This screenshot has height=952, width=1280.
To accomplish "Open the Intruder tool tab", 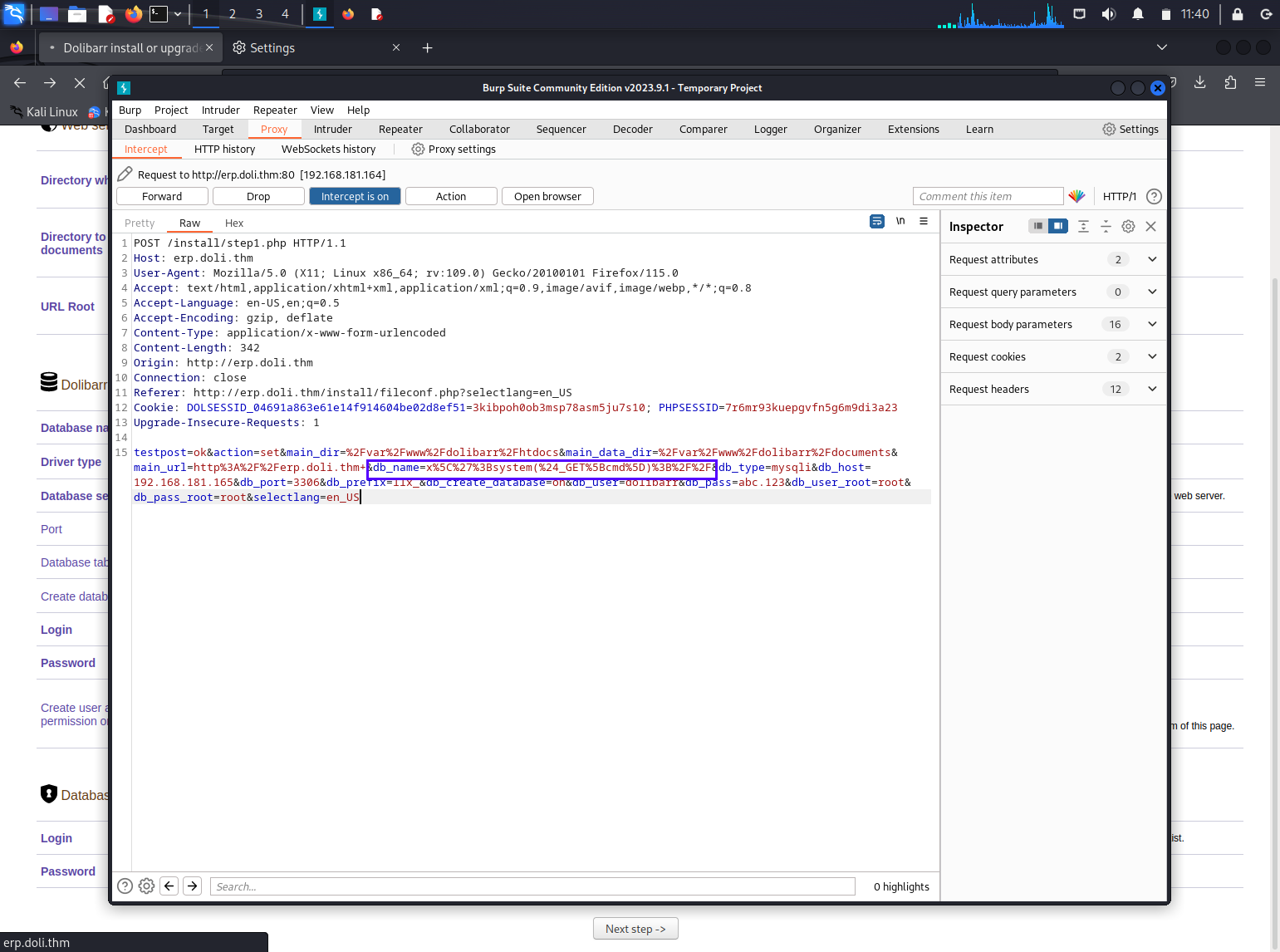I will [333, 129].
